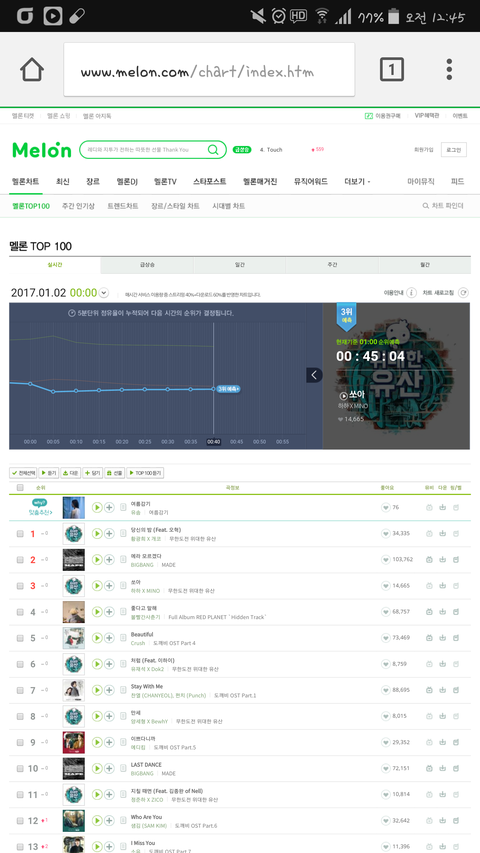Play the rank 1 song 당신의 밤
This screenshot has width=480, height=853.
[x=97, y=533]
